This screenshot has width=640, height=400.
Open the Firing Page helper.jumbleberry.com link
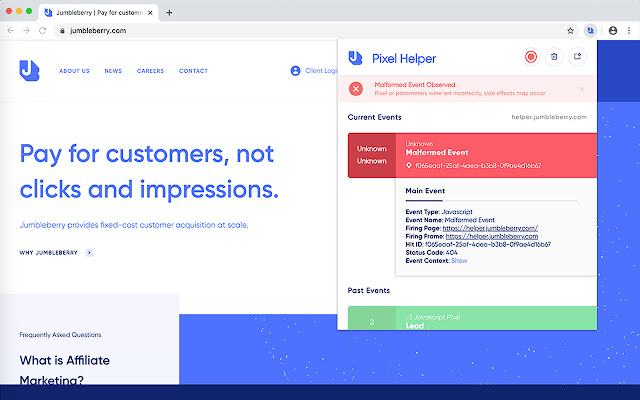(x=490, y=228)
